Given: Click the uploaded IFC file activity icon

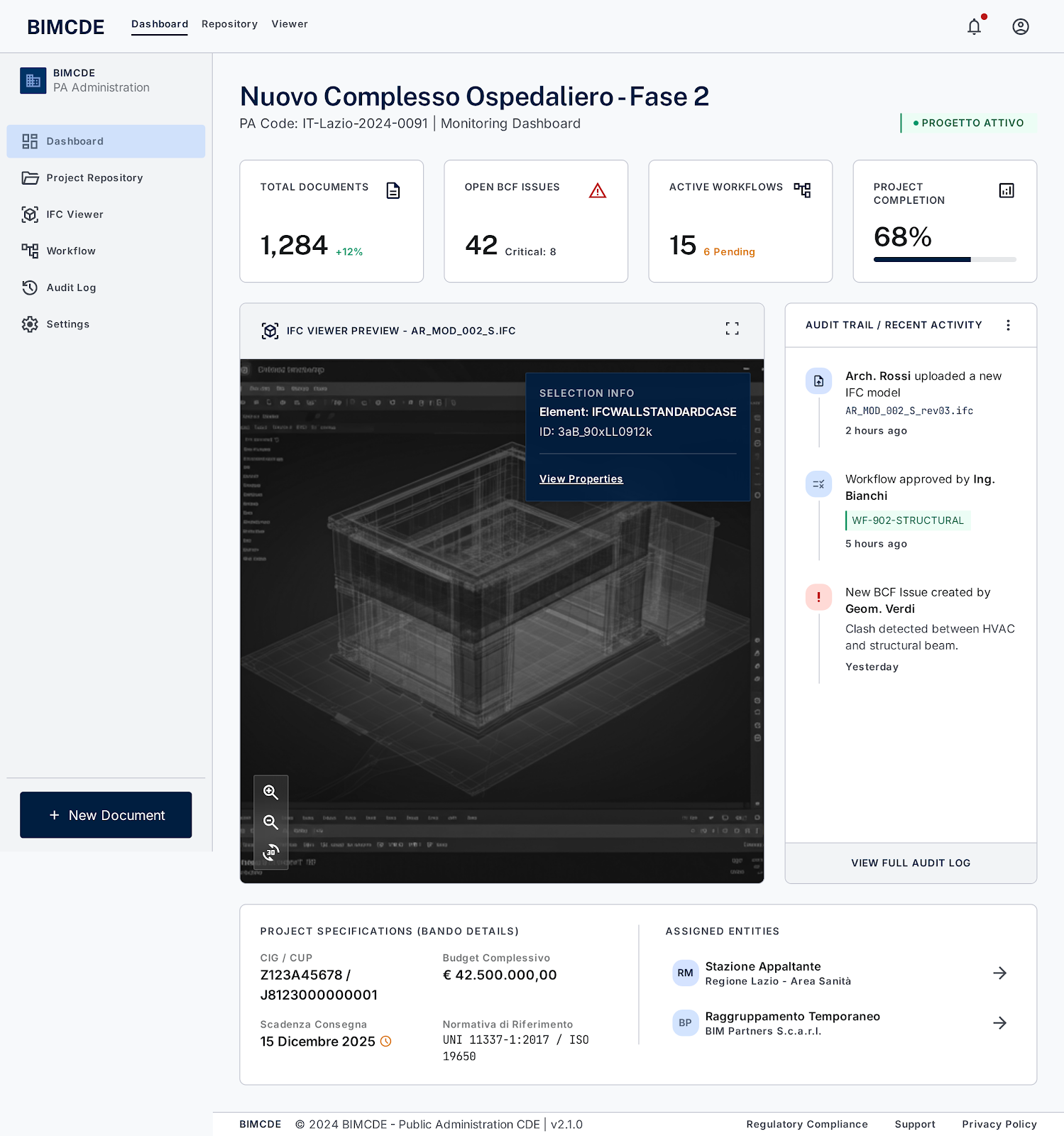Looking at the screenshot, I should tap(818, 381).
